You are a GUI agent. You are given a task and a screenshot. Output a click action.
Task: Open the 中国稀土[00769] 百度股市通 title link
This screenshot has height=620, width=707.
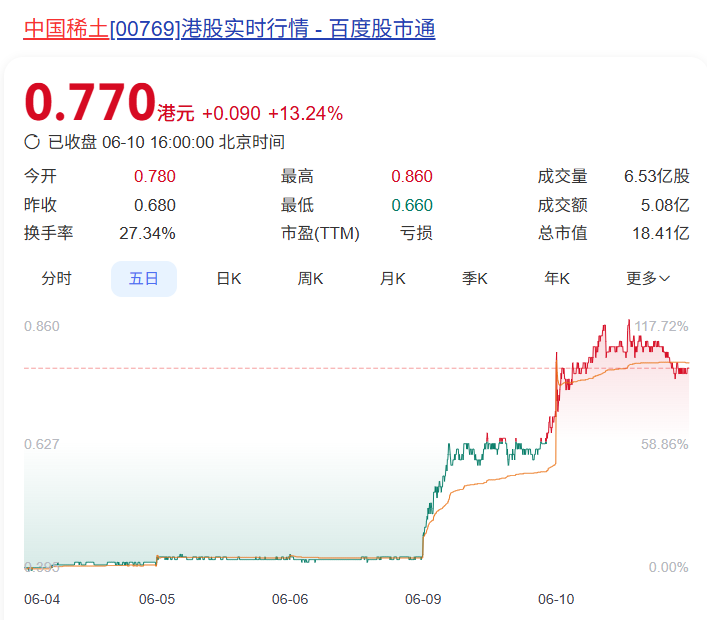[229, 28]
